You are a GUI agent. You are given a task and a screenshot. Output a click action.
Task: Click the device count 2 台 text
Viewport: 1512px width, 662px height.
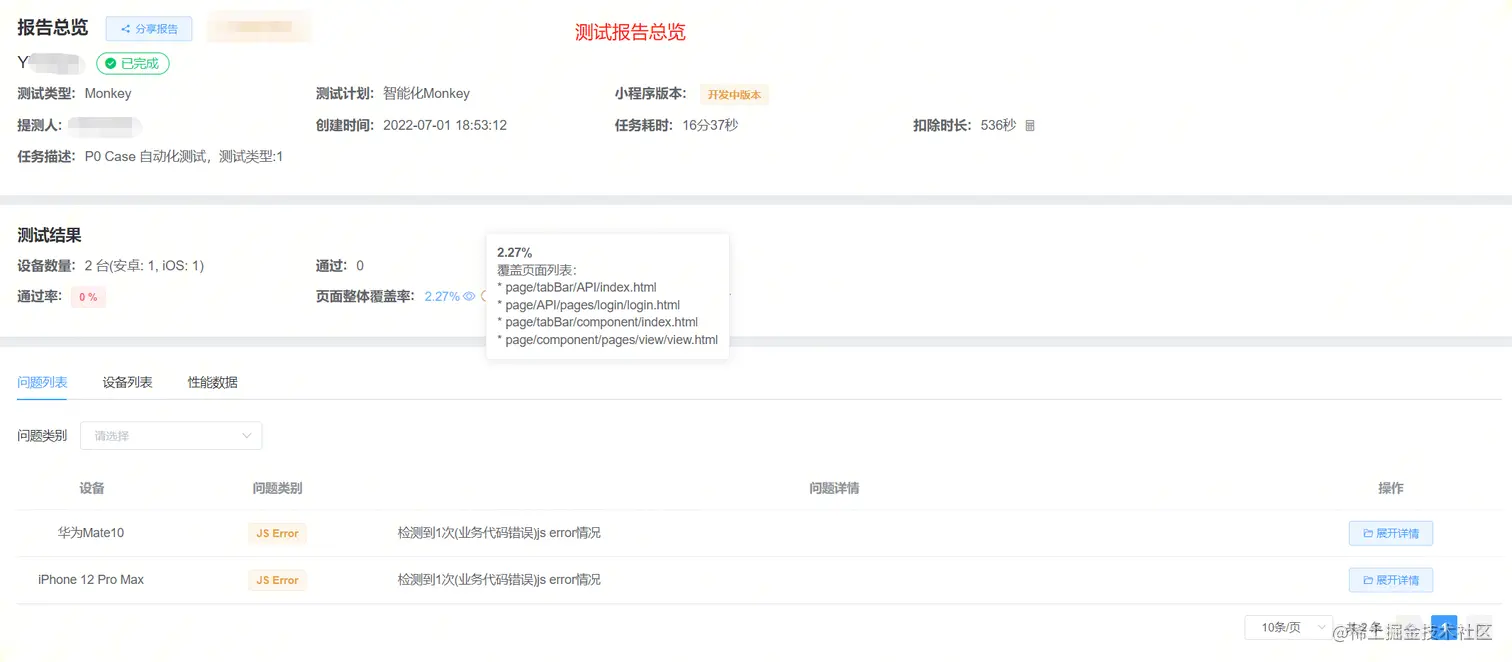(x=144, y=266)
